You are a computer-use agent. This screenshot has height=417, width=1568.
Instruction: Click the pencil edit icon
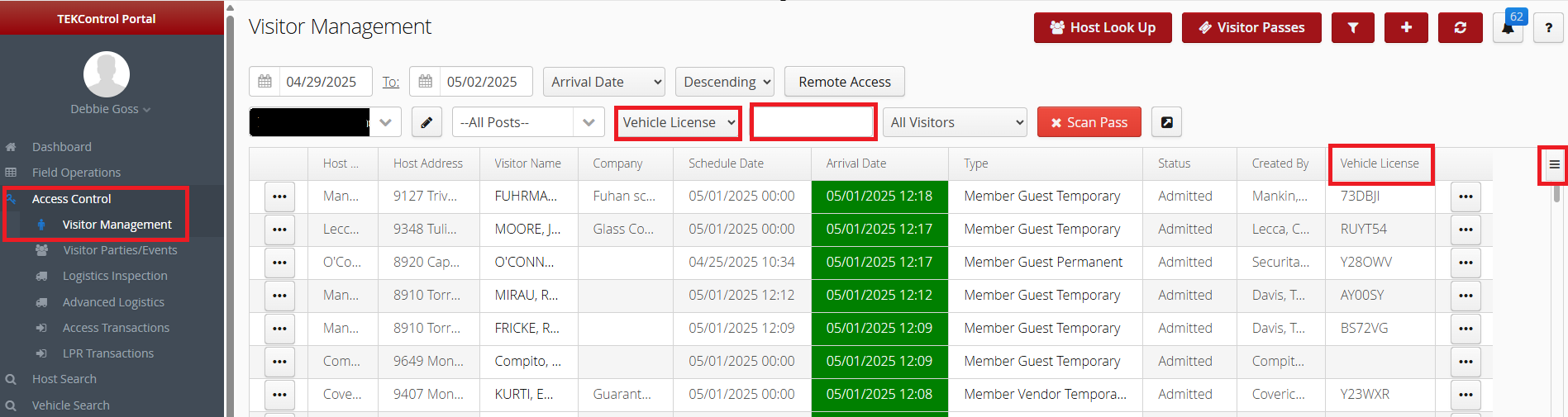point(427,122)
